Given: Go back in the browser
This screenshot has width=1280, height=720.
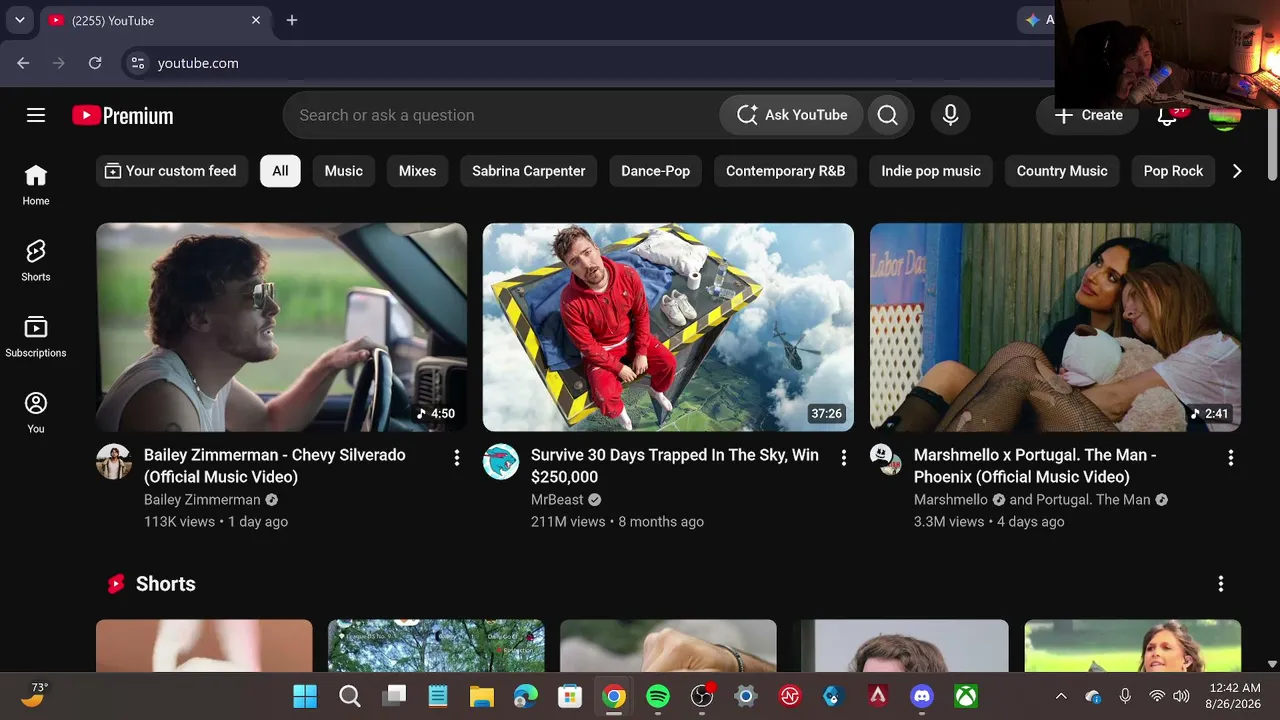Looking at the screenshot, I should click(23, 63).
